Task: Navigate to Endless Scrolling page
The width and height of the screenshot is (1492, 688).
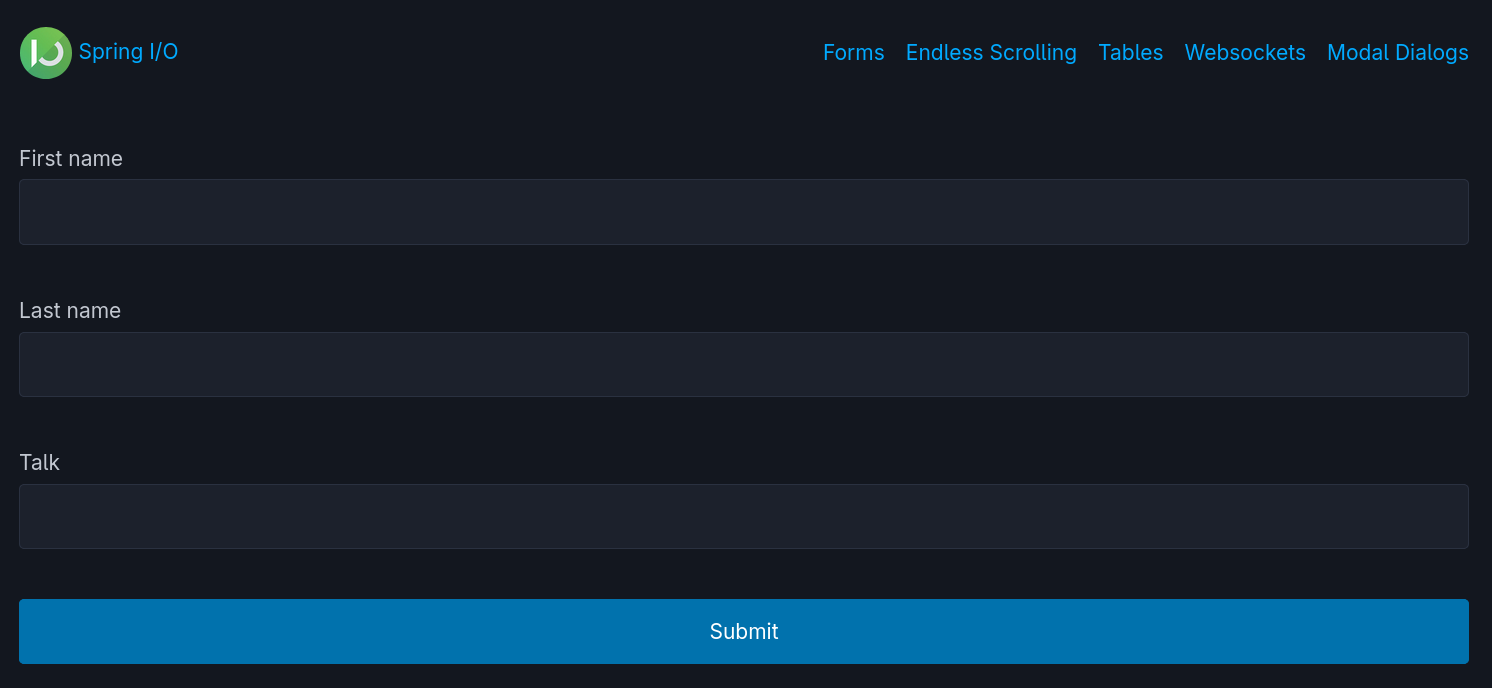Action: click(990, 52)
